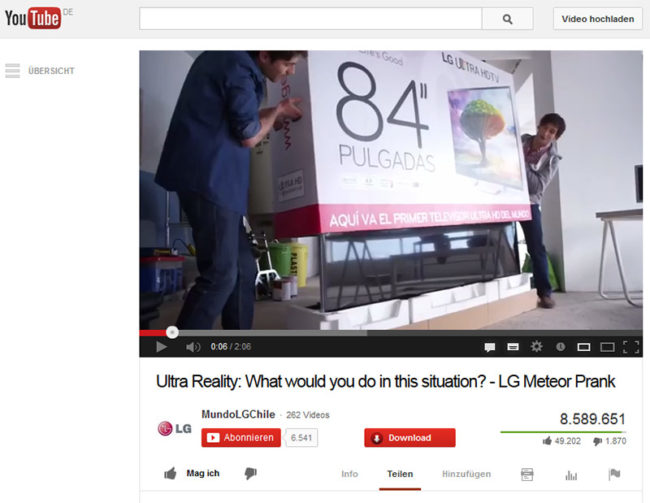Click the like/dislike ratio green bar
This screenshot has width=650, height=503.
click(x=563, y=432)
